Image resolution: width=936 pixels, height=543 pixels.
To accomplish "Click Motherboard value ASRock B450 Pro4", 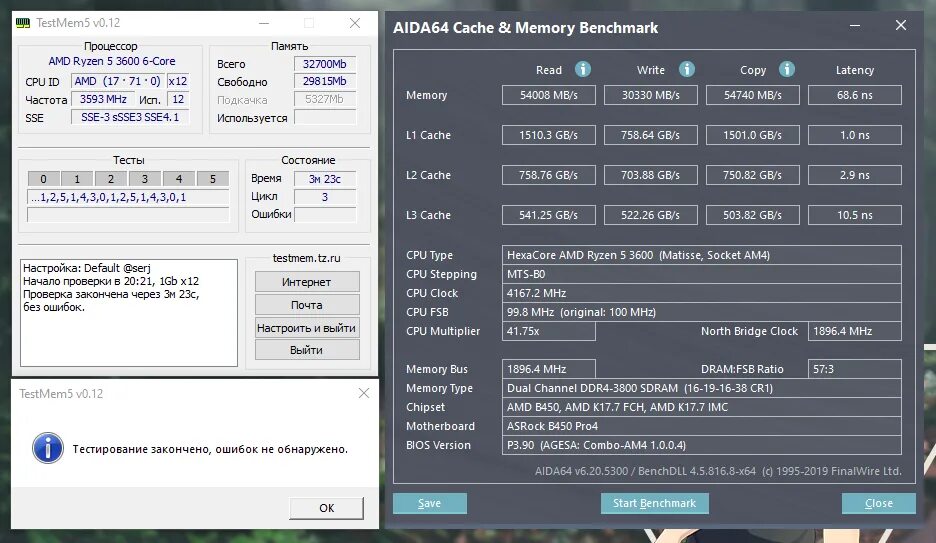I will (701, 426).
